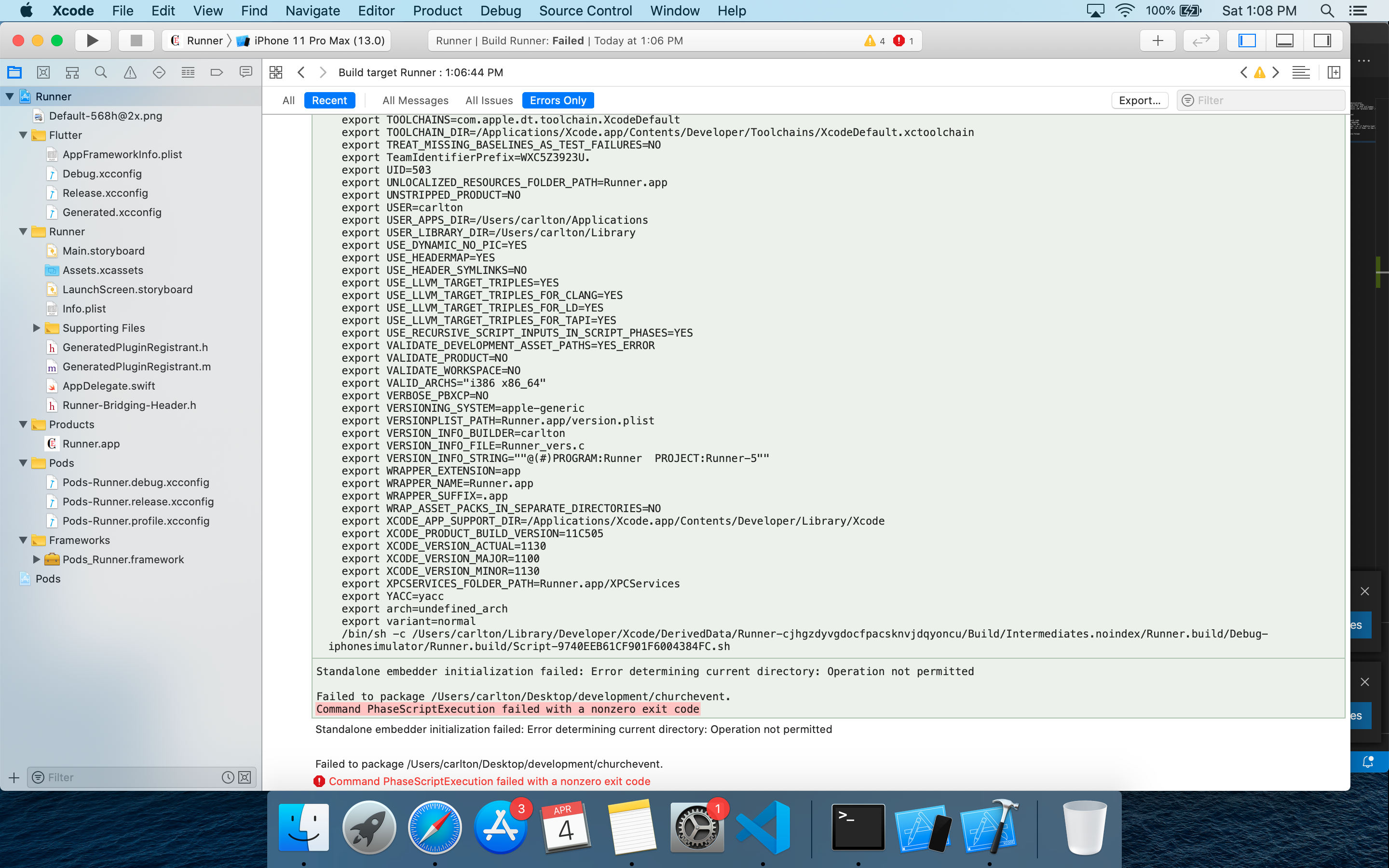
Task: Select the All Messages filter
Action: point(416,100)
